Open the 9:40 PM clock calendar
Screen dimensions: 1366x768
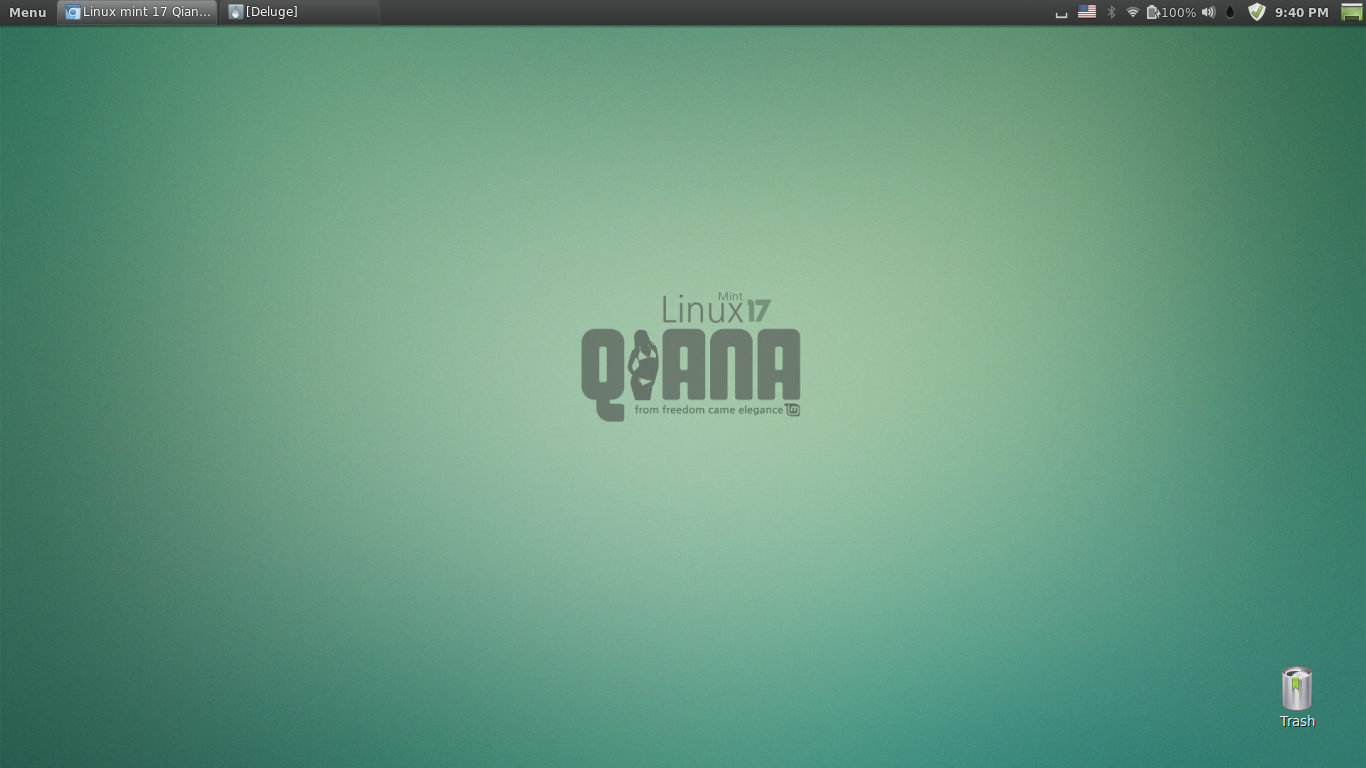(1302, 12)
